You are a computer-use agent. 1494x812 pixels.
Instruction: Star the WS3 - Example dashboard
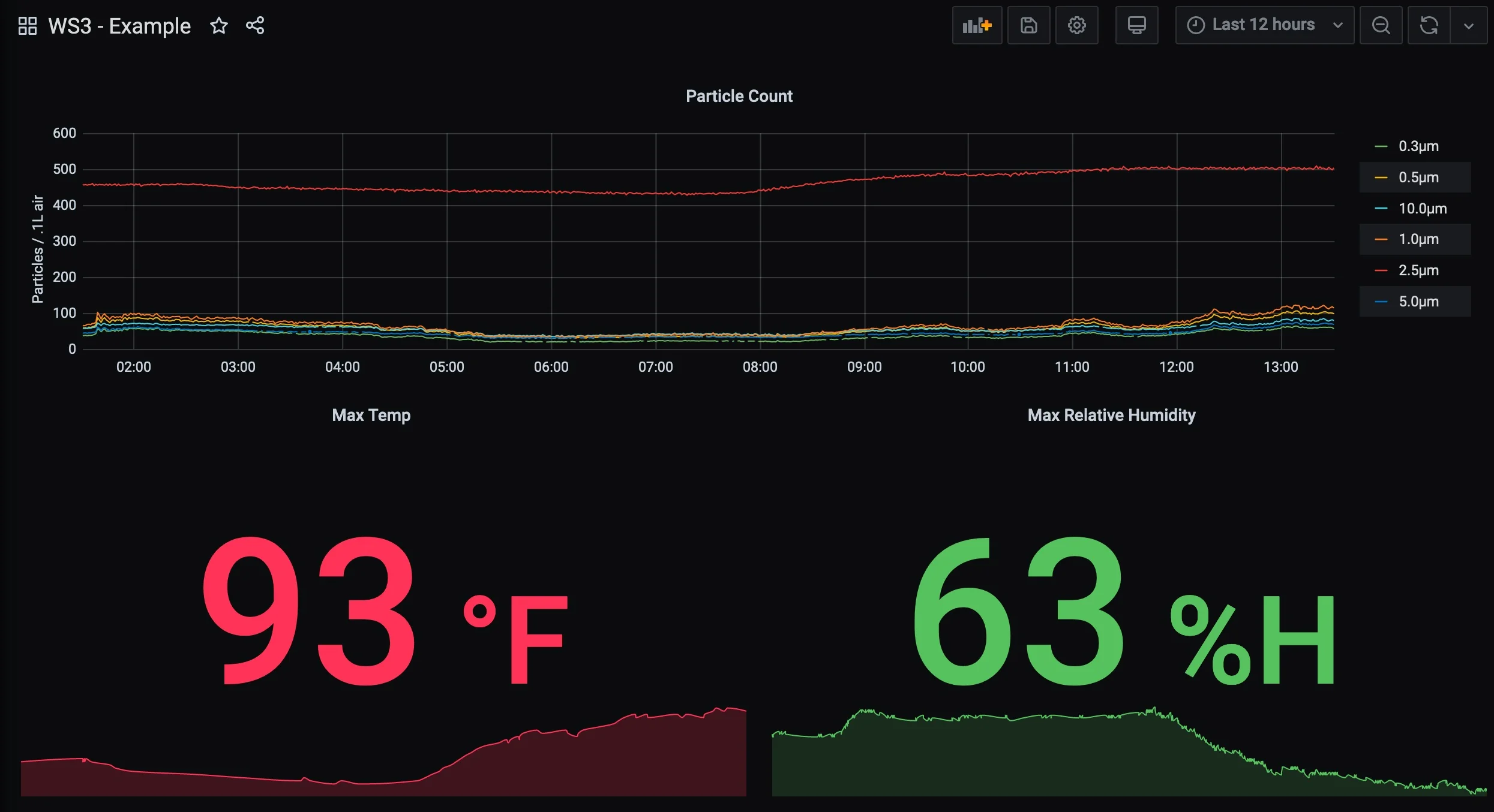point(218,25)
